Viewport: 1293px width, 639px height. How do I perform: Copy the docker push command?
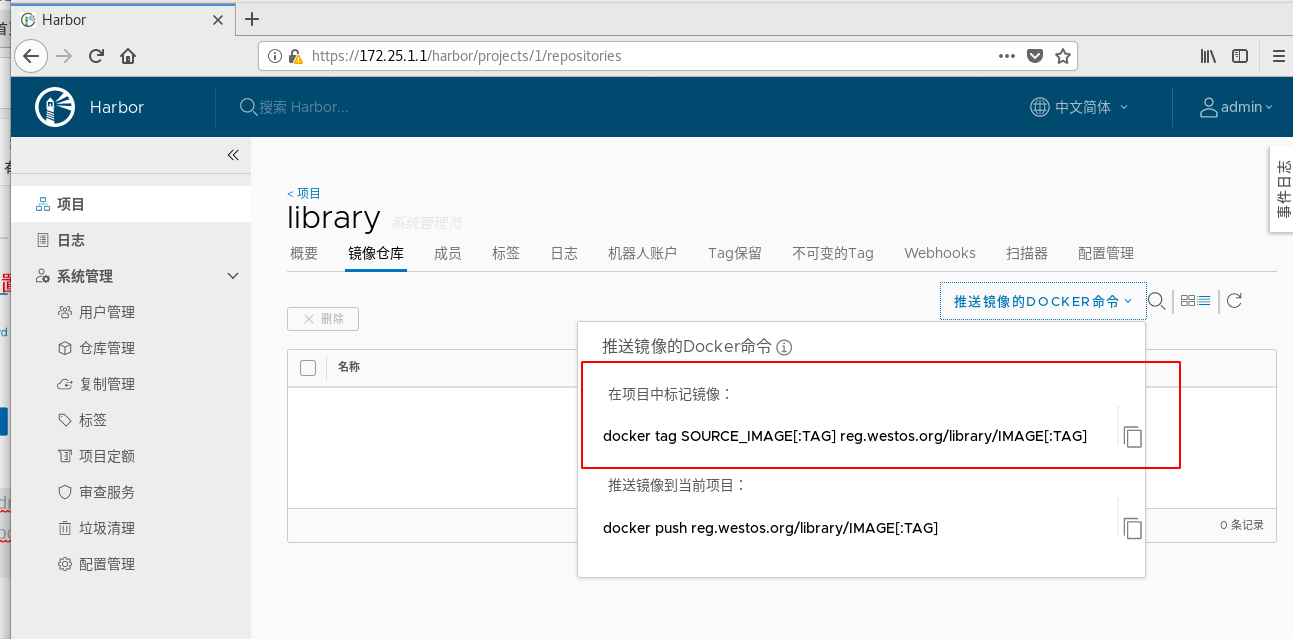point(1132,528)
